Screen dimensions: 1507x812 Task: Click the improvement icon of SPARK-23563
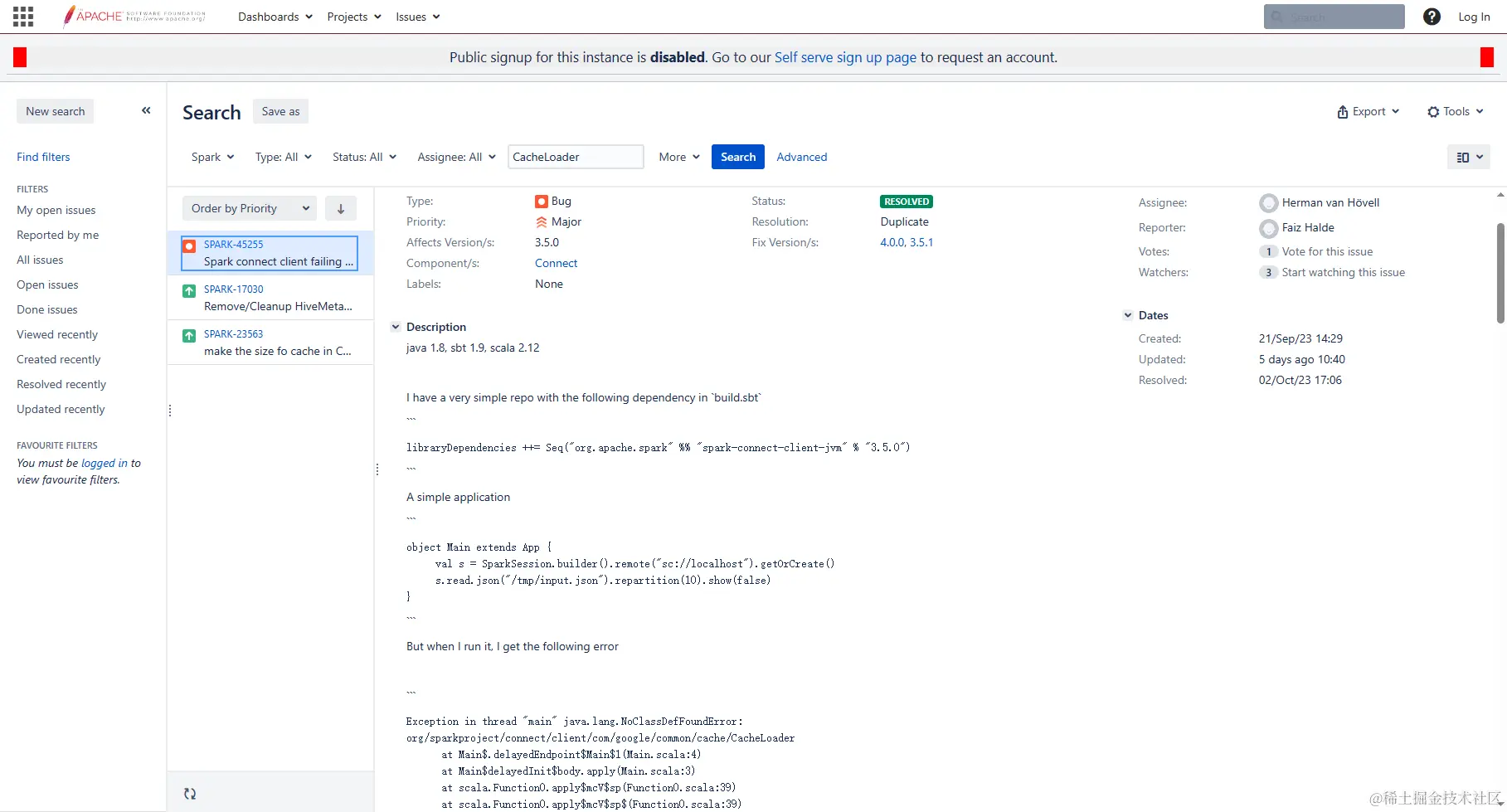189,336
